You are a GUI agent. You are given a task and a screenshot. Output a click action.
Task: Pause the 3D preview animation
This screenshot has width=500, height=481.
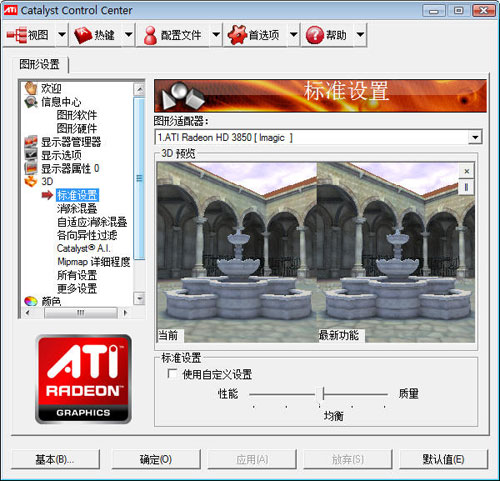[467, 187]
